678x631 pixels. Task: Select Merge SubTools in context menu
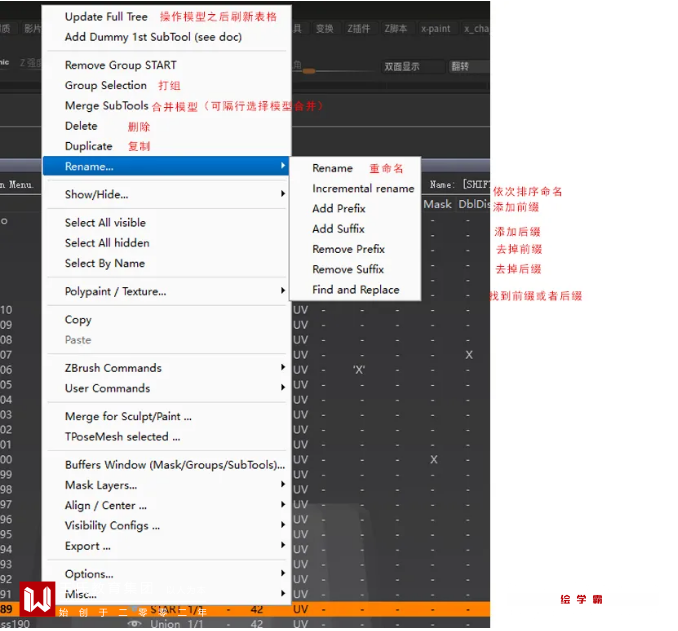click(x=106, y=106)
